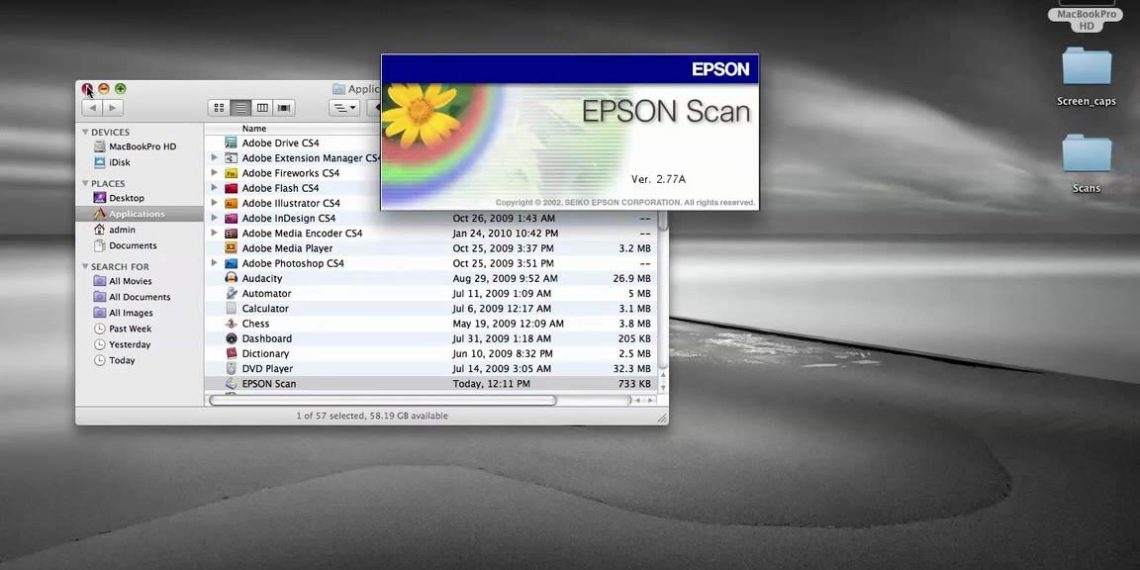Viewport: 1140px width, 570px height.
Task: Click the Dictionary app icon
Action: pos(231,353)
